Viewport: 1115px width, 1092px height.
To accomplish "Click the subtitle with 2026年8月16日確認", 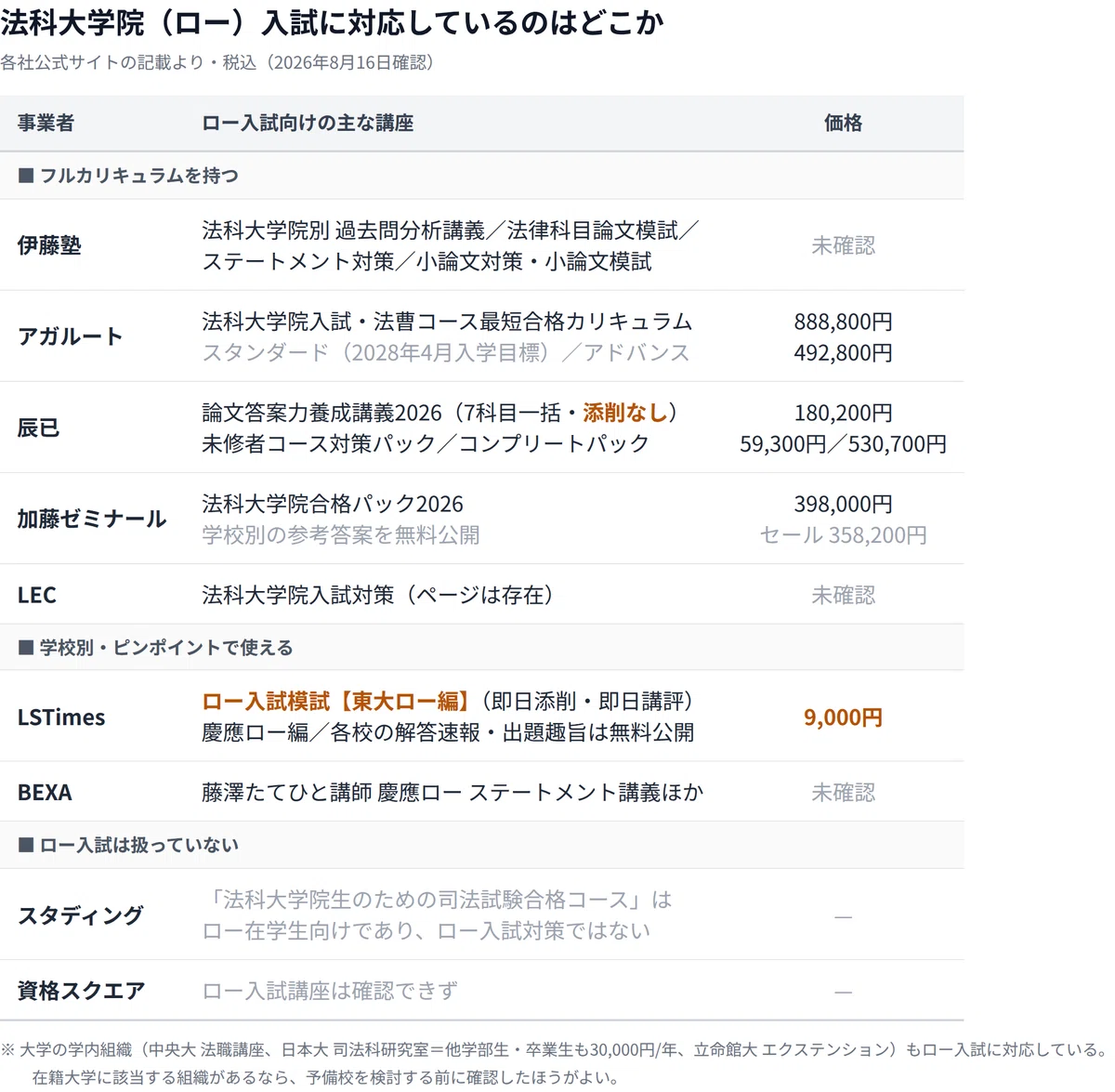I will [x=217, y=62].
